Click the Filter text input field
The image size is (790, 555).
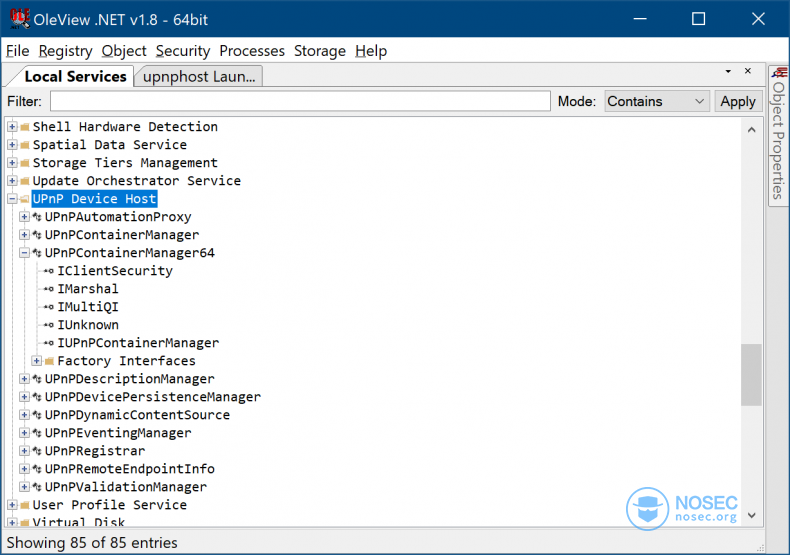pyautogui.click(x=300, y=101)
